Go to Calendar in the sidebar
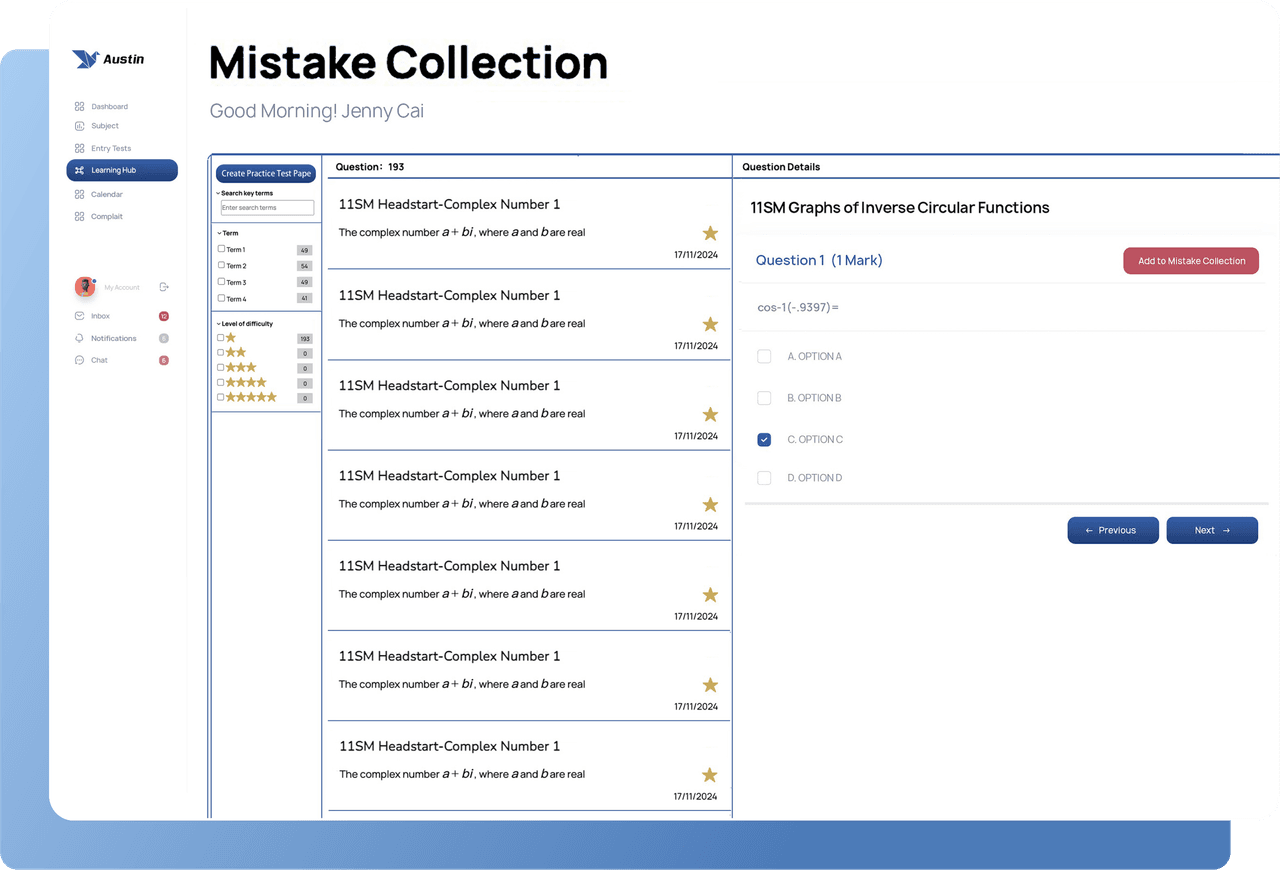This screenshot has height=870, width=1280. (107, 194)
